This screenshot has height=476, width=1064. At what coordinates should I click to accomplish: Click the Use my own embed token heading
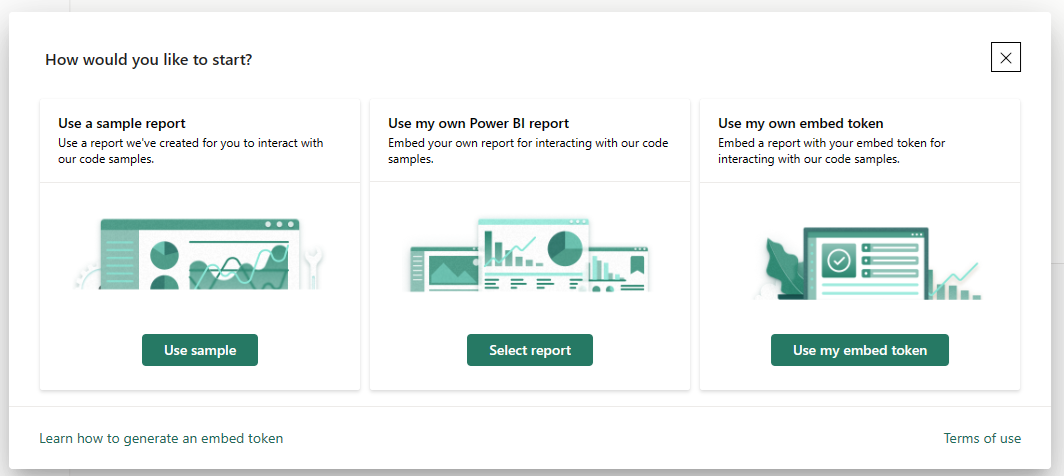[801, 124]
